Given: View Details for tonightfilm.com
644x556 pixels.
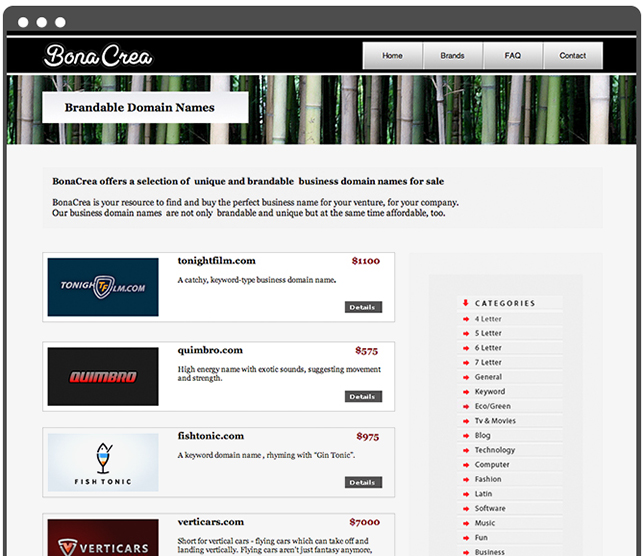Looking at the screenshot, I should click(363, 307).
